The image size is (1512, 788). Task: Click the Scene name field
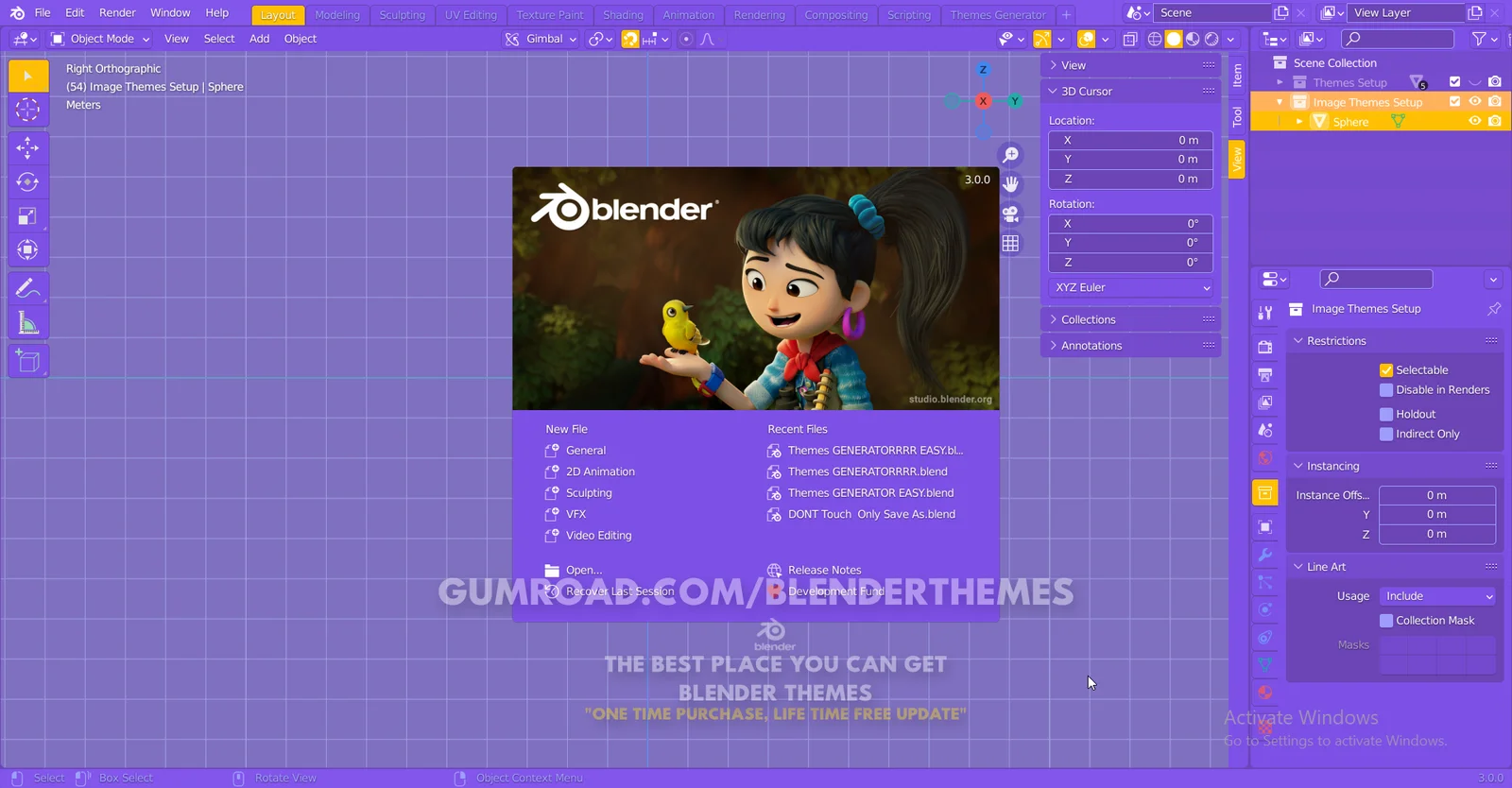click(x=1212, y=13)
